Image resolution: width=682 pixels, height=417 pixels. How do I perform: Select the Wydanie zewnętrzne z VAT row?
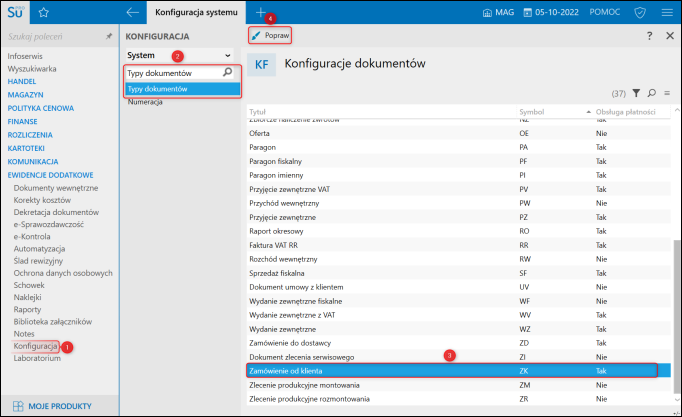pyautogui.click(x=458, y=315)
